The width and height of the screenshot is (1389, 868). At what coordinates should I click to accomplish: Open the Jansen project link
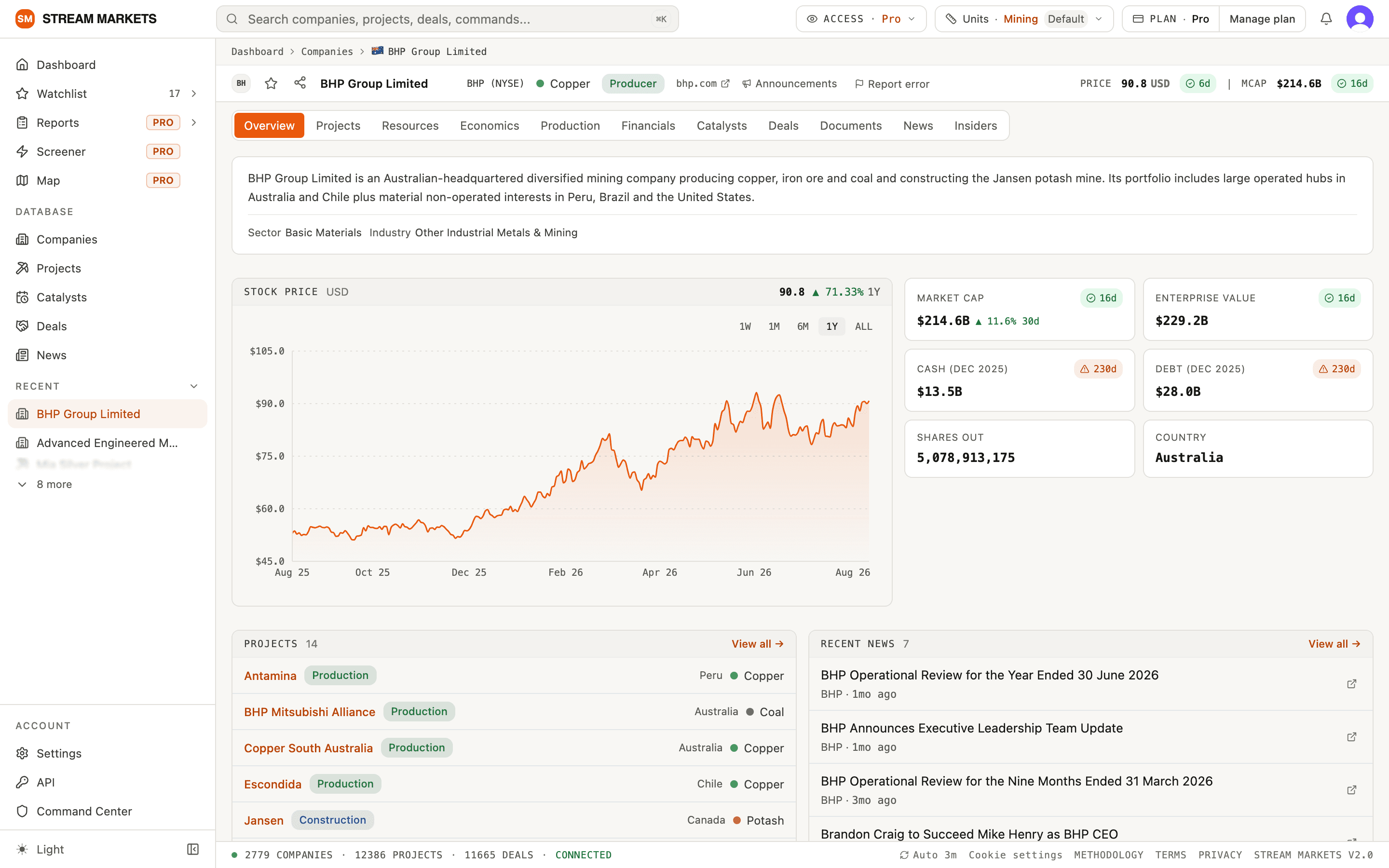coord(263,820)
